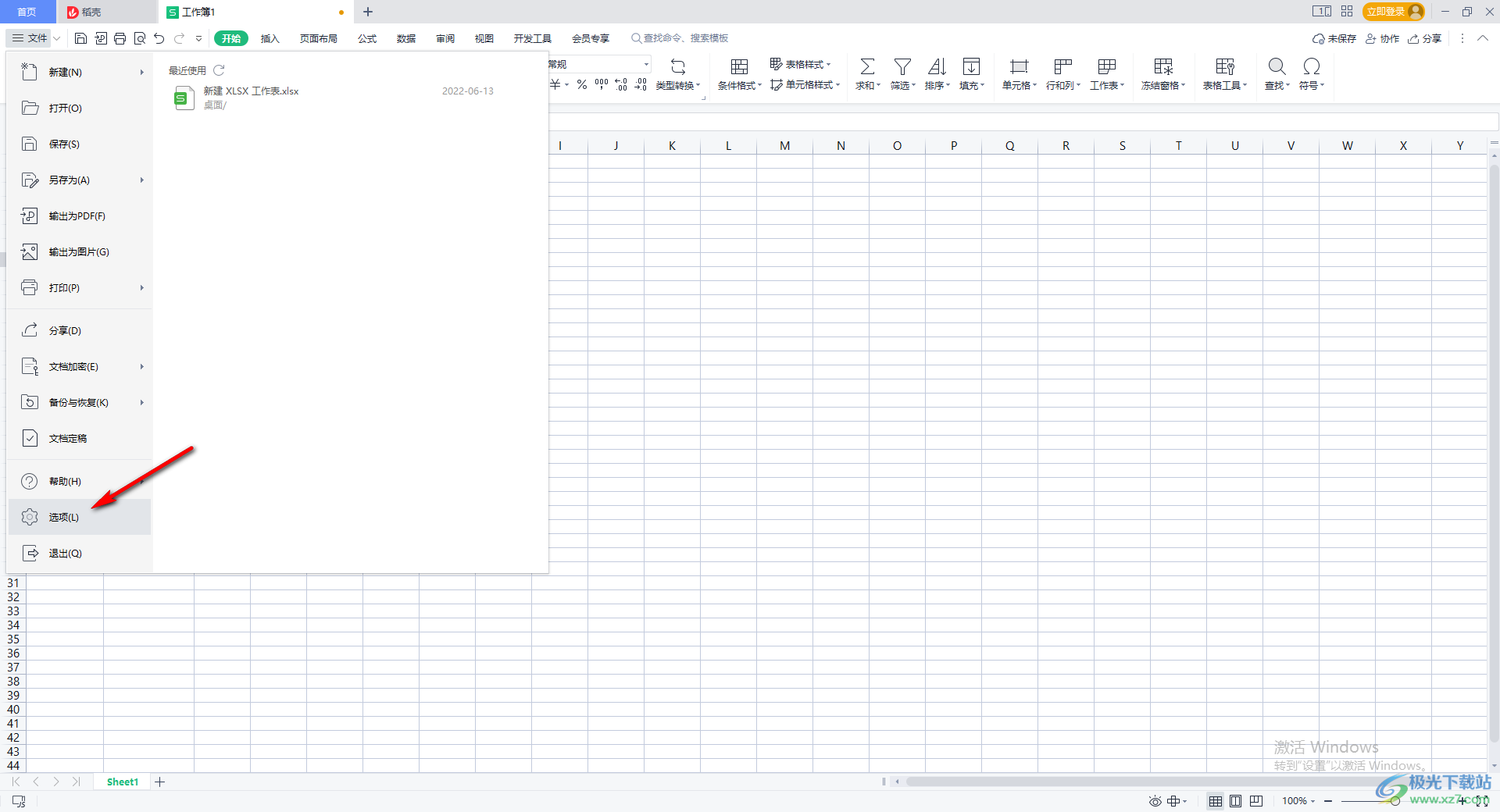Click the 文件 file menu button
The image size is (1500, 812).
[x=30, y=37]
